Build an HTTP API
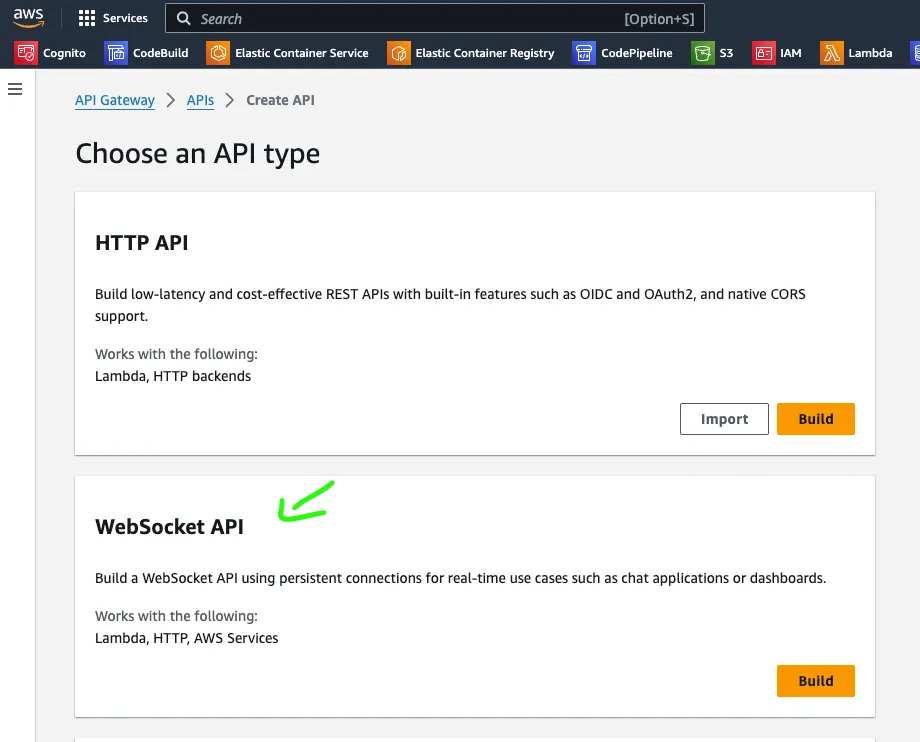 click(x=815, y=419)
